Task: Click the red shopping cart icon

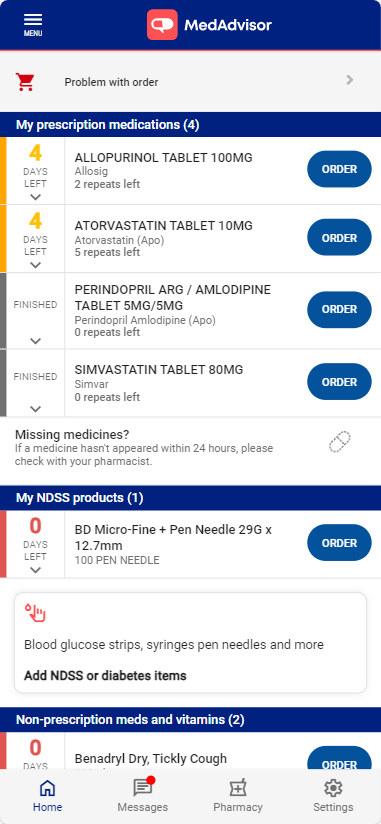Action: click(x=25, y=81)
